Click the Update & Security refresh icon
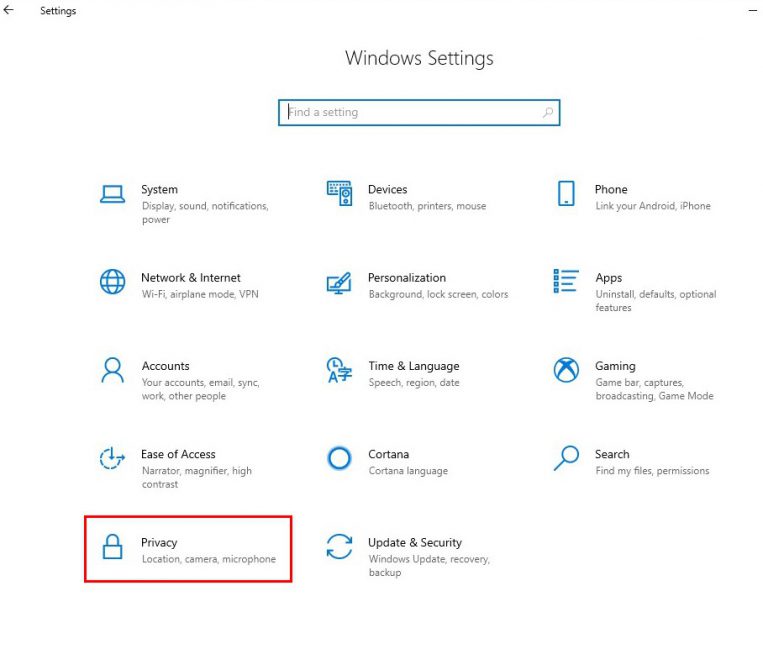Viewport: 763px width, 660px height. tap(339, 546)
